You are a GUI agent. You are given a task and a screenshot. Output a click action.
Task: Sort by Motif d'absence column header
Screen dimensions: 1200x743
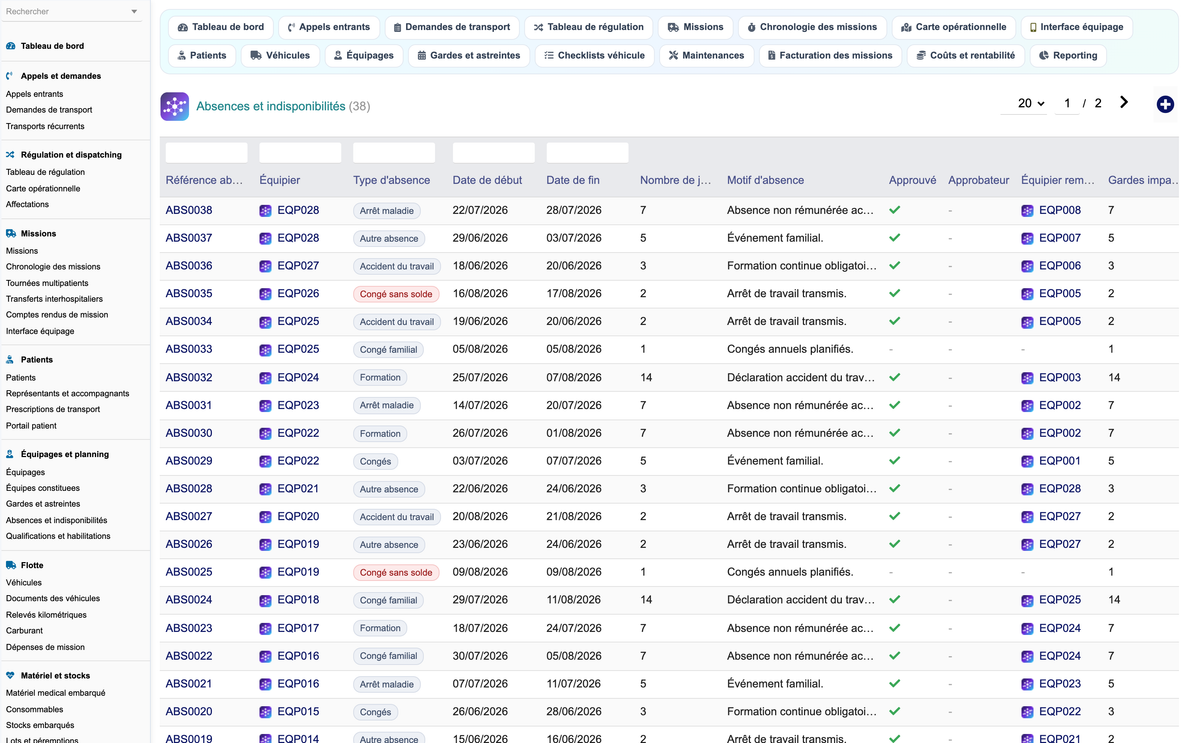pyautogui.click(x=765, y=180)
